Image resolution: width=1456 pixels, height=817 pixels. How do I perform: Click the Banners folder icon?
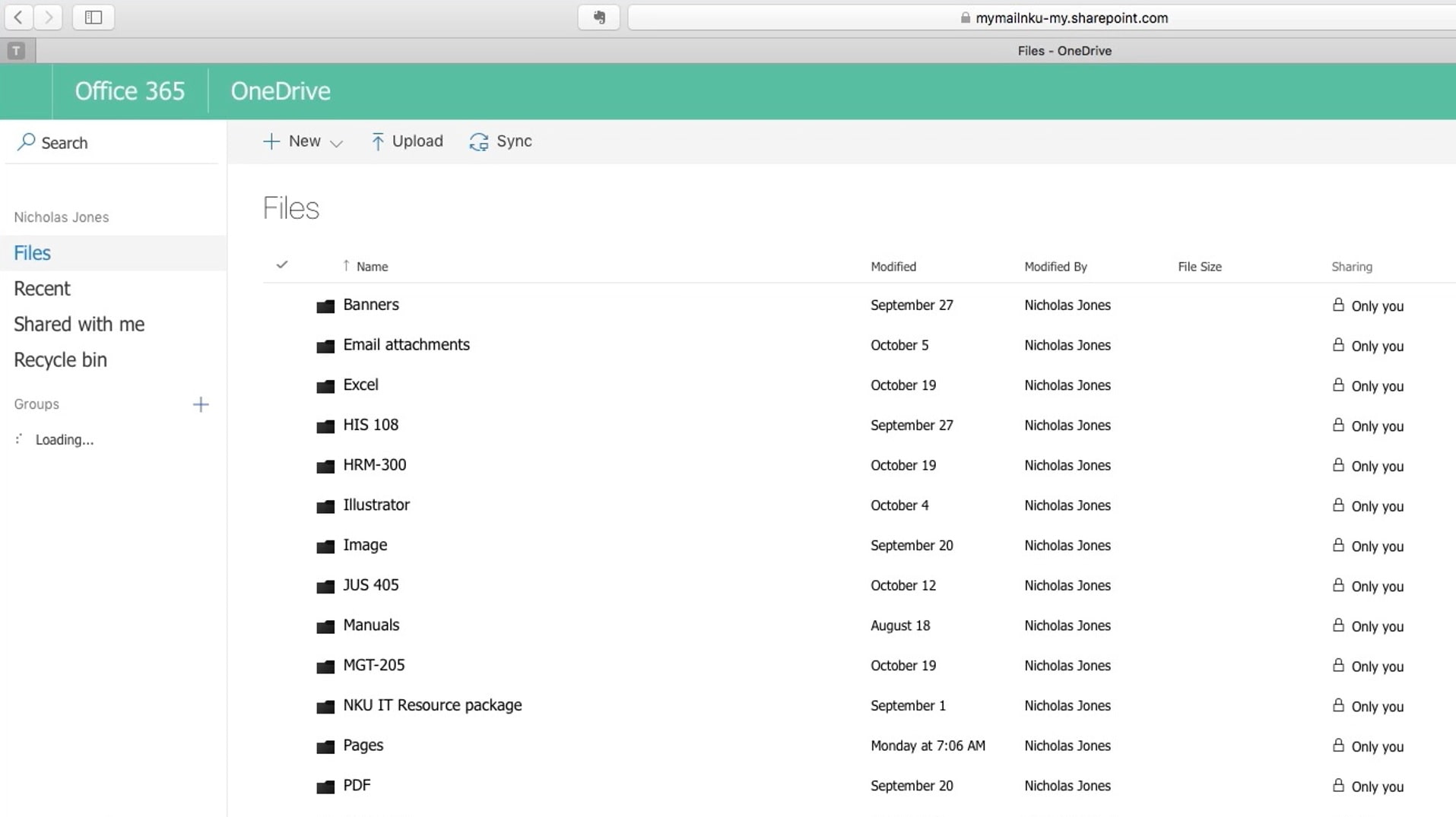[325, 306]
